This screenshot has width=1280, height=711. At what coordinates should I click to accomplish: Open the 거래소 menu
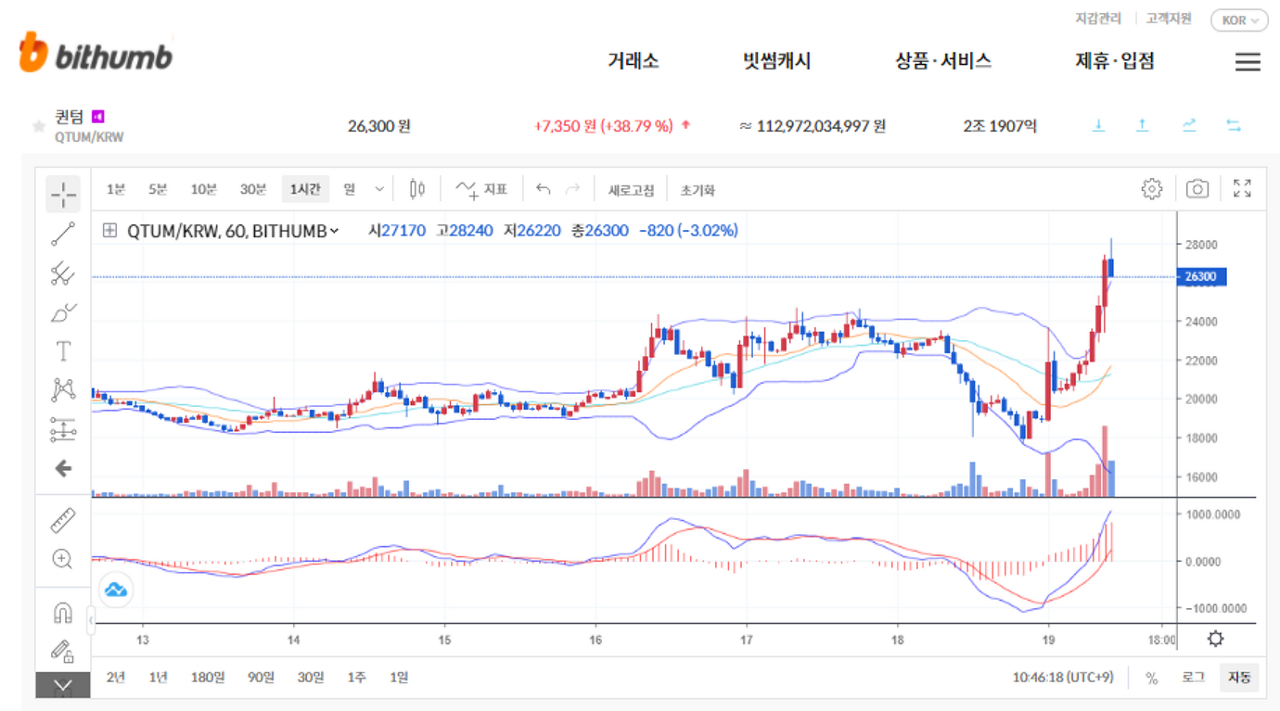click(633, 61)
